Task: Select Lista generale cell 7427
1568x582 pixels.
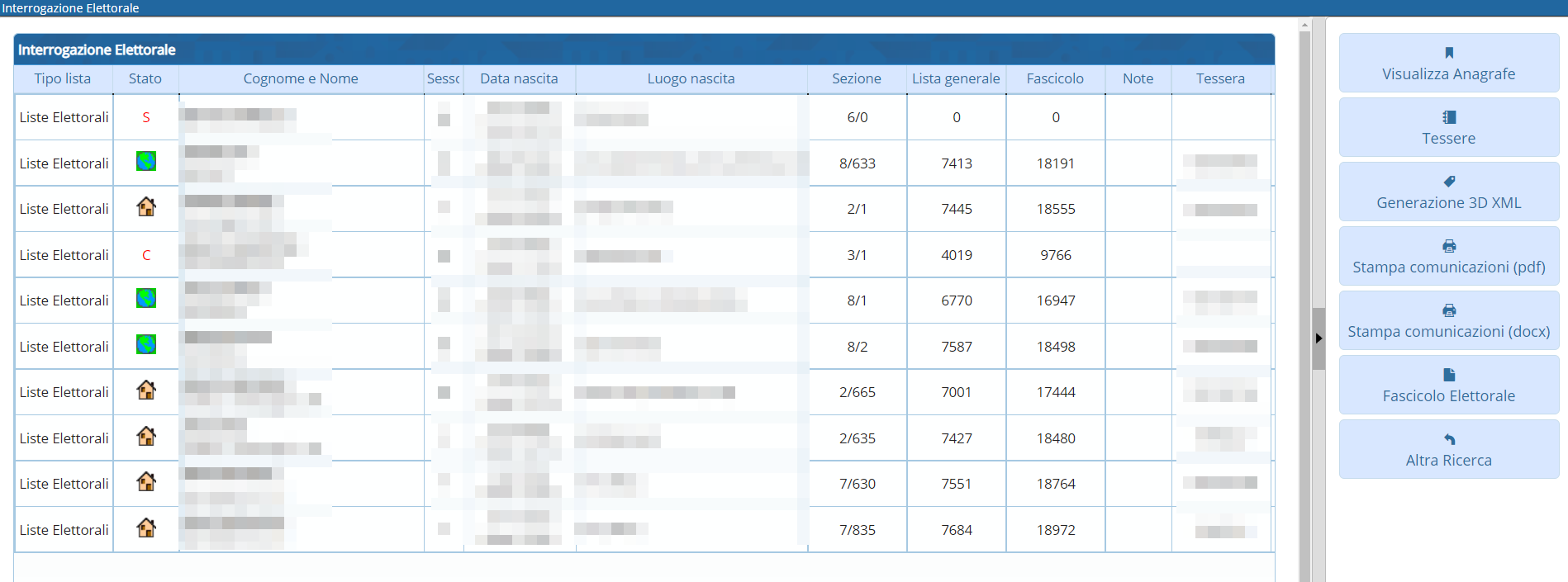Action: pyautogui.click(x=957, y=438)
